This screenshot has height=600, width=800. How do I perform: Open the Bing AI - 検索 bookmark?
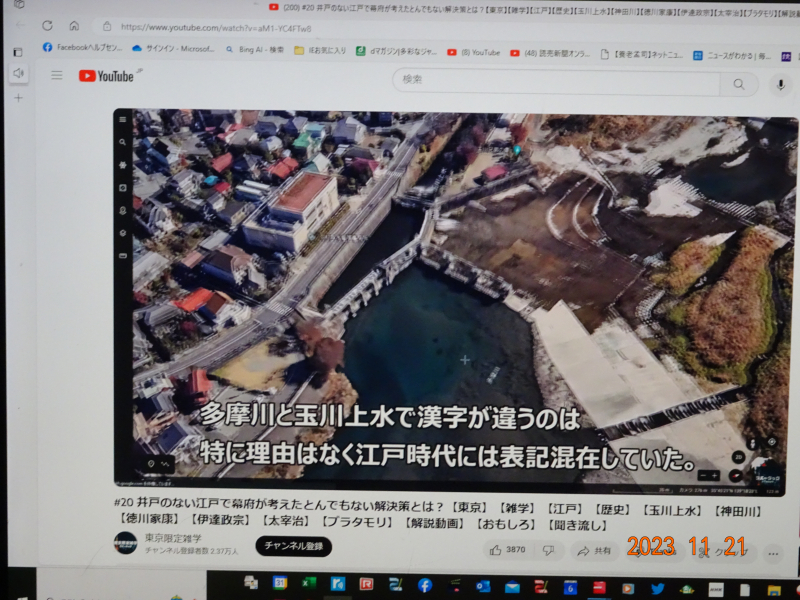255,49
